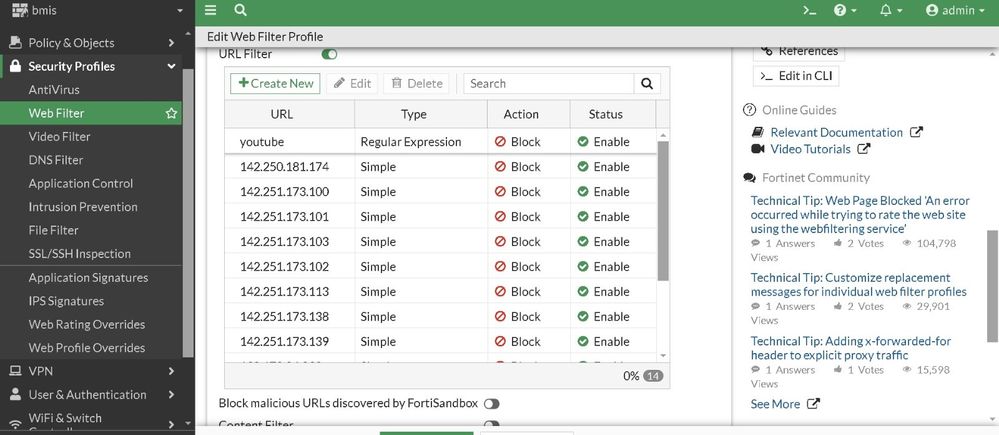Expand the VPN menu section
Screen dimensions: 999x435
[90, 371]
